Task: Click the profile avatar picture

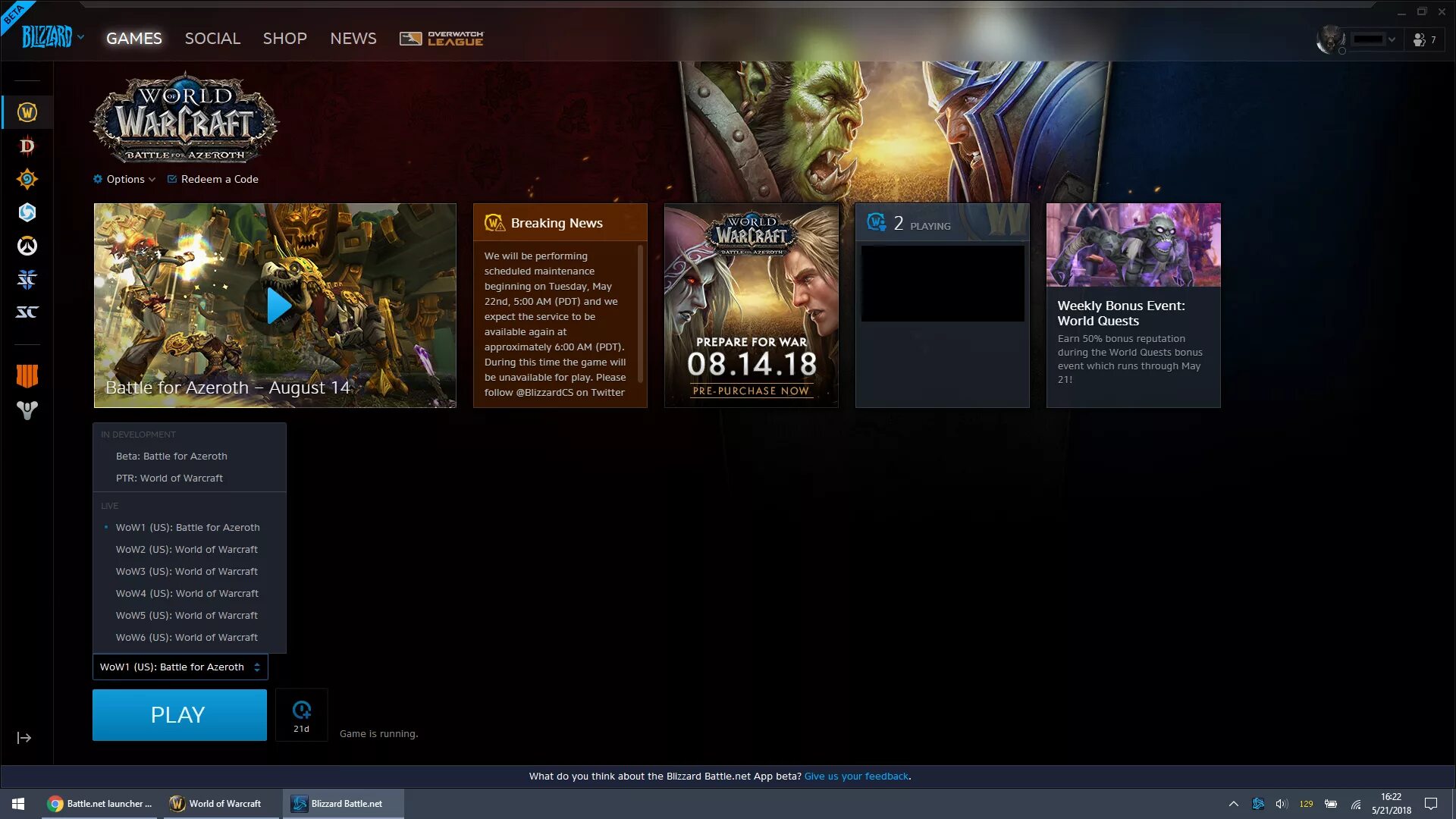Action: (x=1331, y=39)
